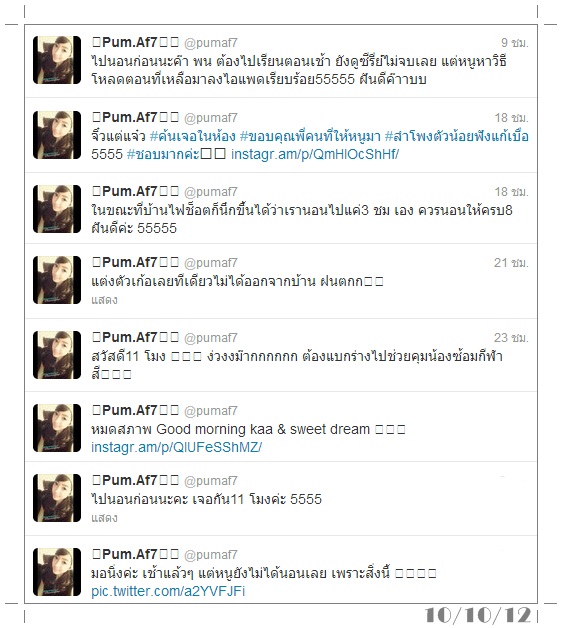Open the 9 ชม. timestamp
Image resolution: width=562 pixels, height=628 pixels.
[515, 42]
